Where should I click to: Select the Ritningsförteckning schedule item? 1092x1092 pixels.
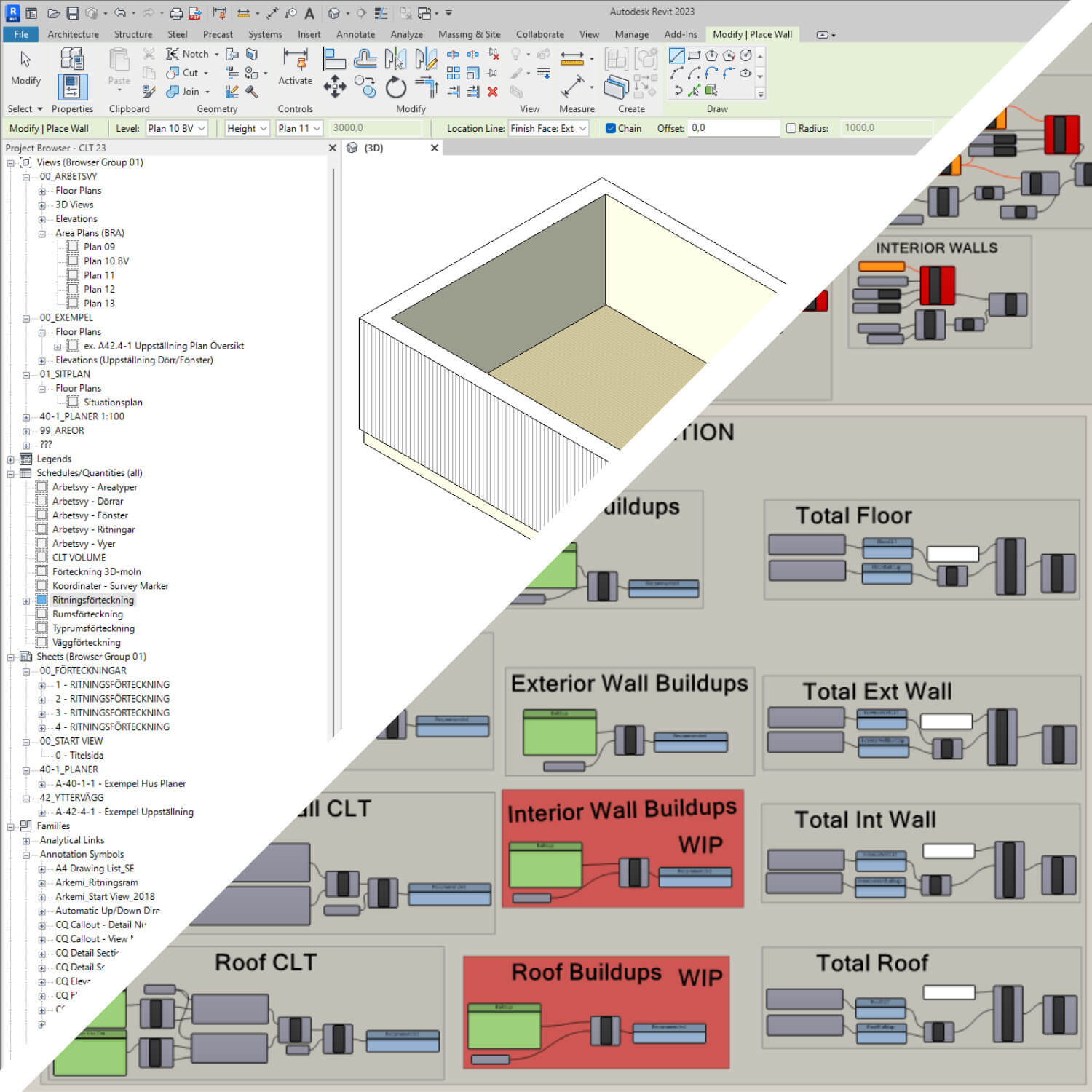92,601
